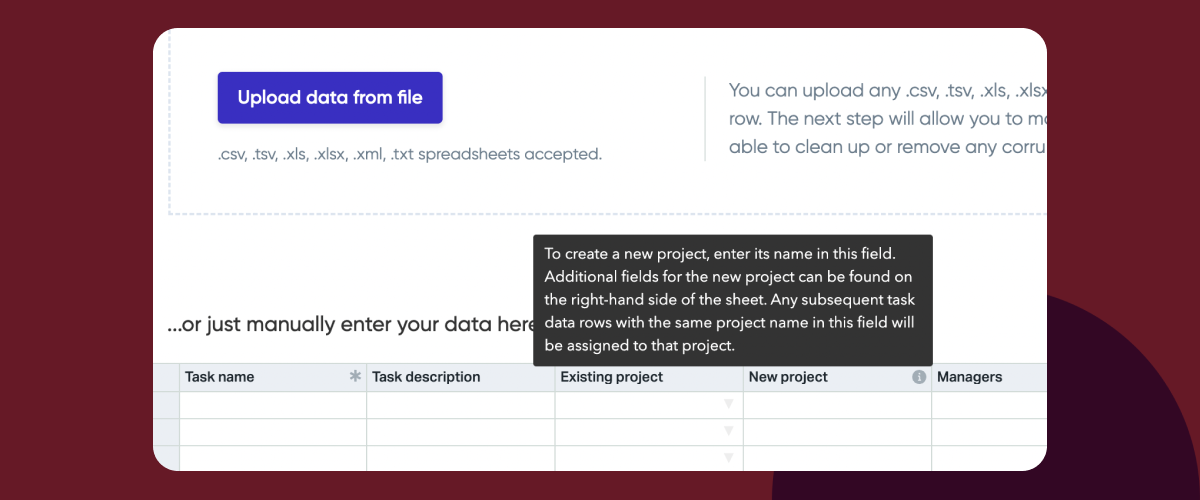Open first row Existing project dropdown arrow

coord(729,404)
